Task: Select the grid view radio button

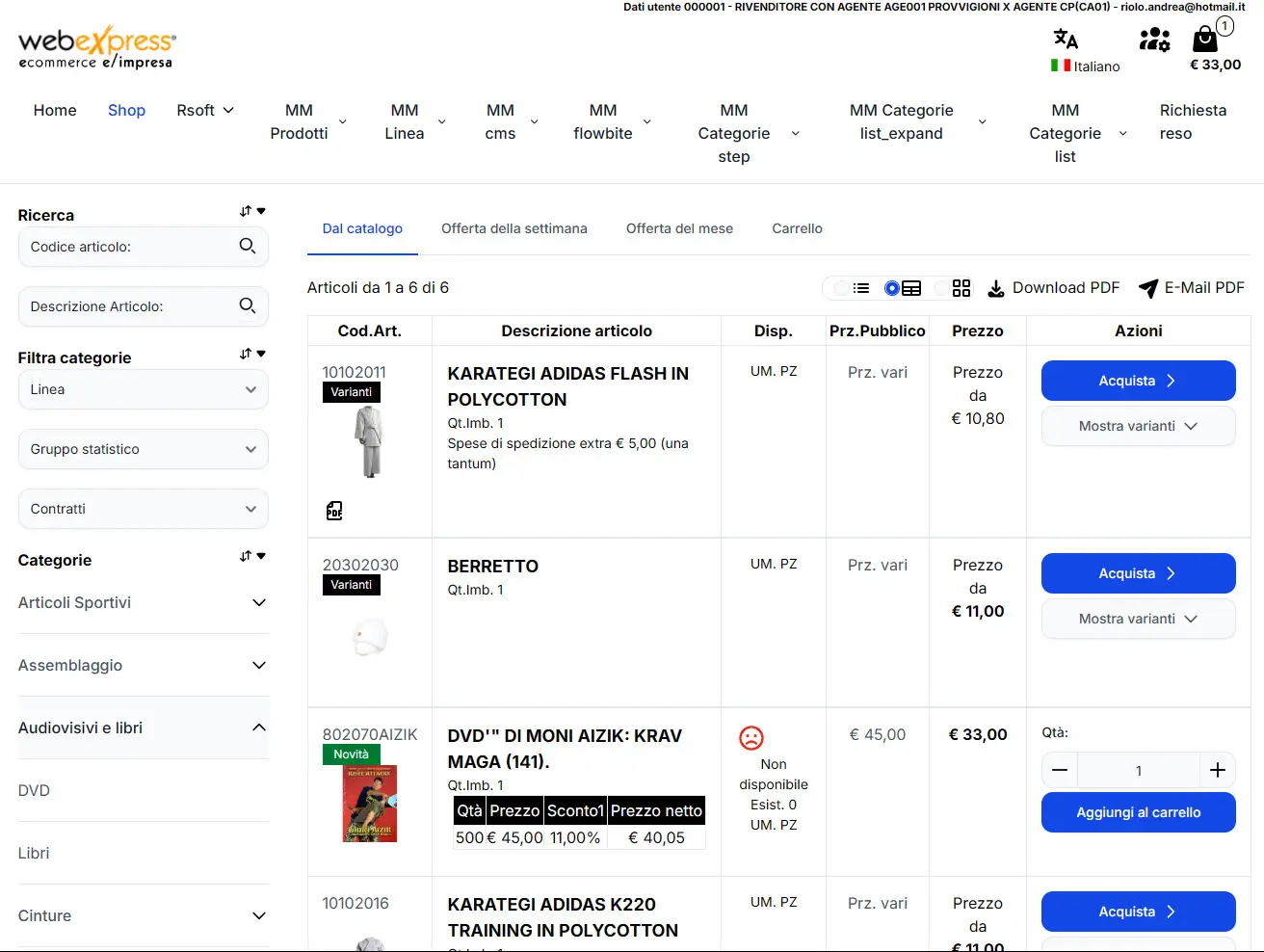Action: (x=942, y=288)
